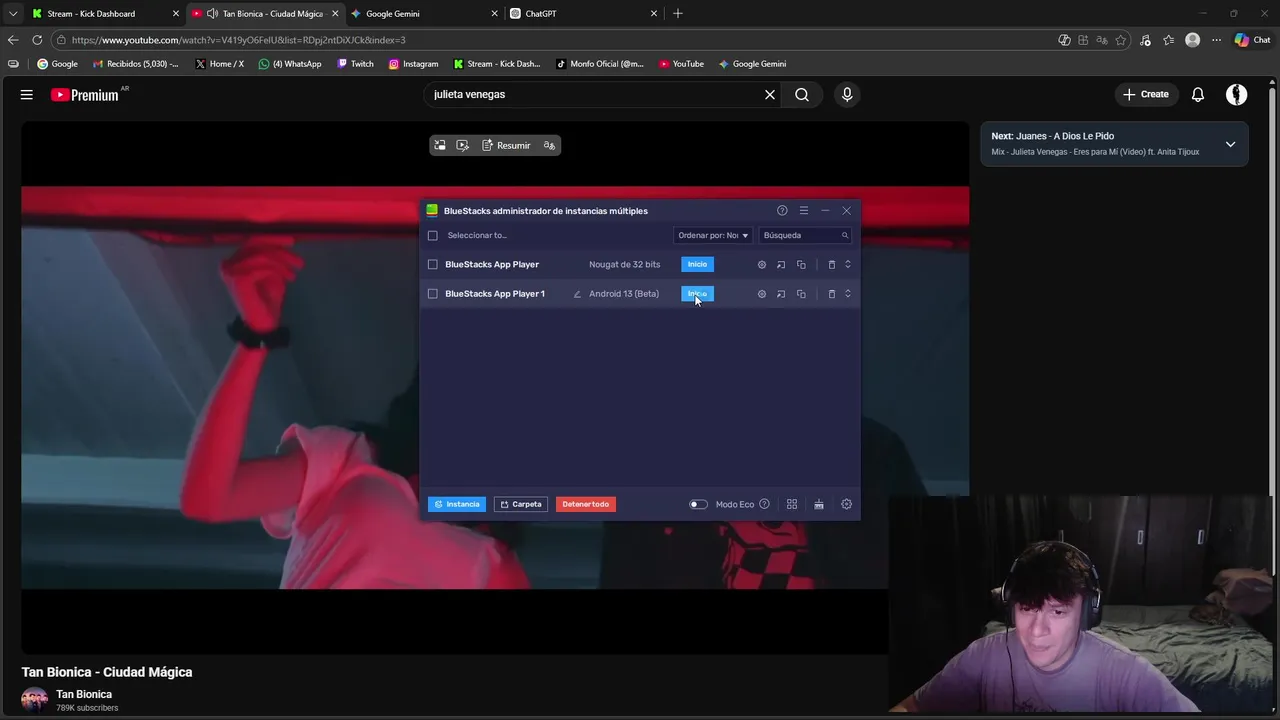Screen dimensions: 1280x720
Task: Click the Instancia button to create instance
Action: [457, 504]
